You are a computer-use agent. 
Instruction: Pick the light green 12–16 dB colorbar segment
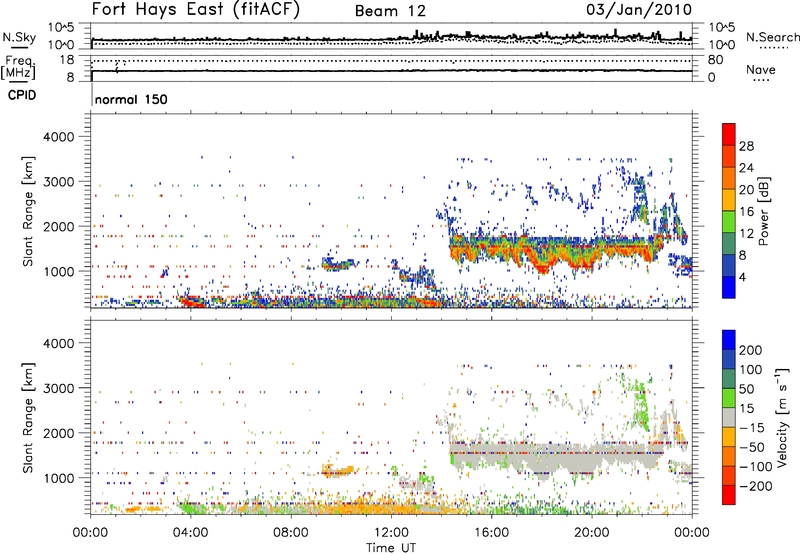click(729, 222)
